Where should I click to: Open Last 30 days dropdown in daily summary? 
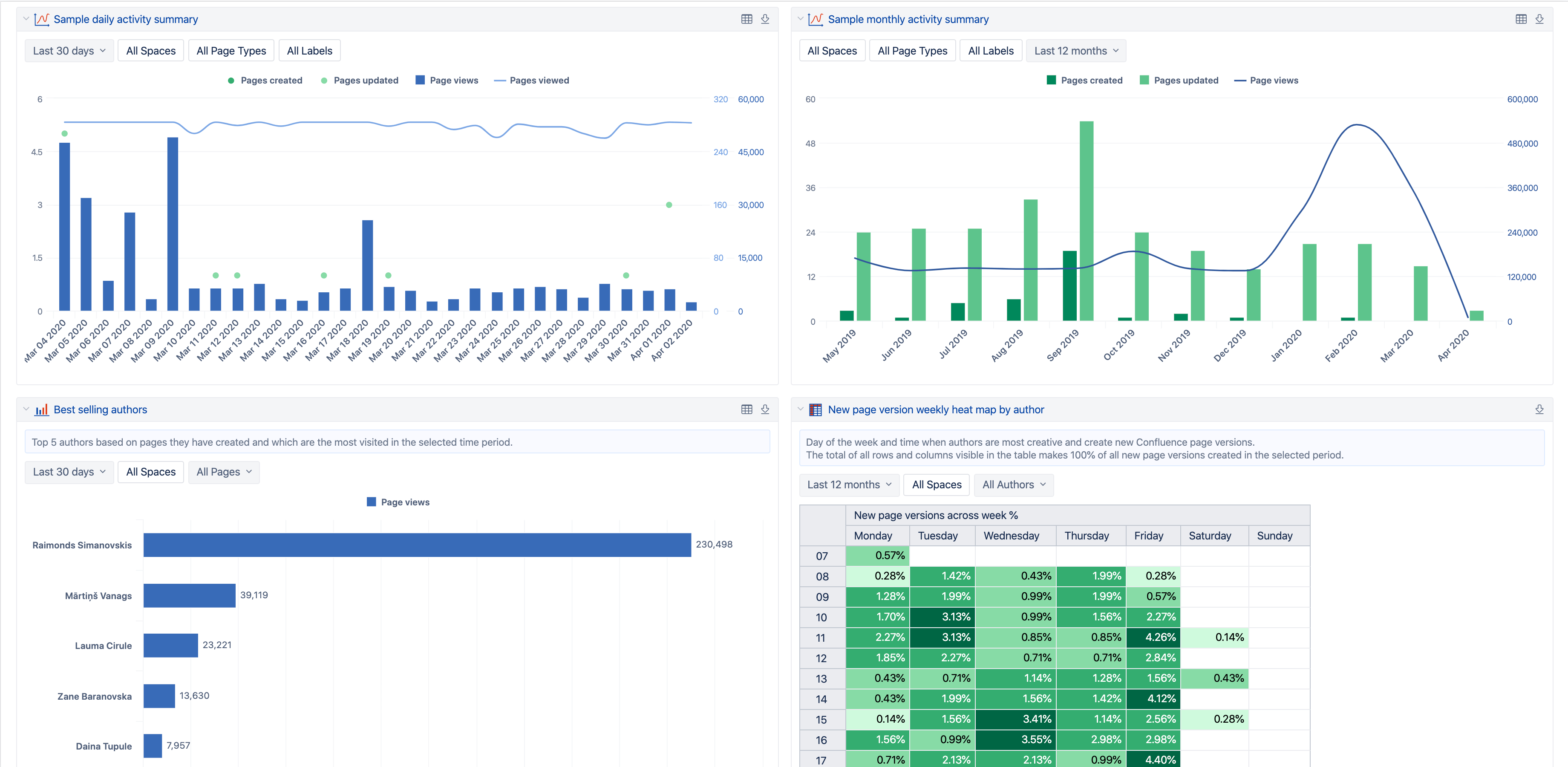(x=69, y=51)
